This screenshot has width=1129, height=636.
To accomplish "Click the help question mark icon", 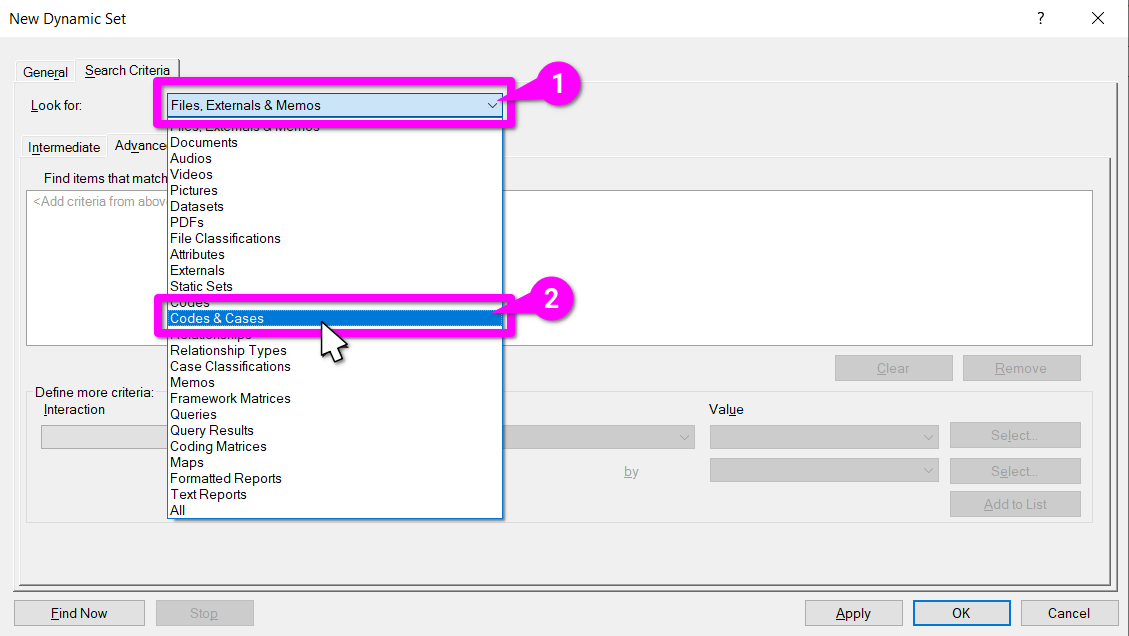I will [1040, 18].
